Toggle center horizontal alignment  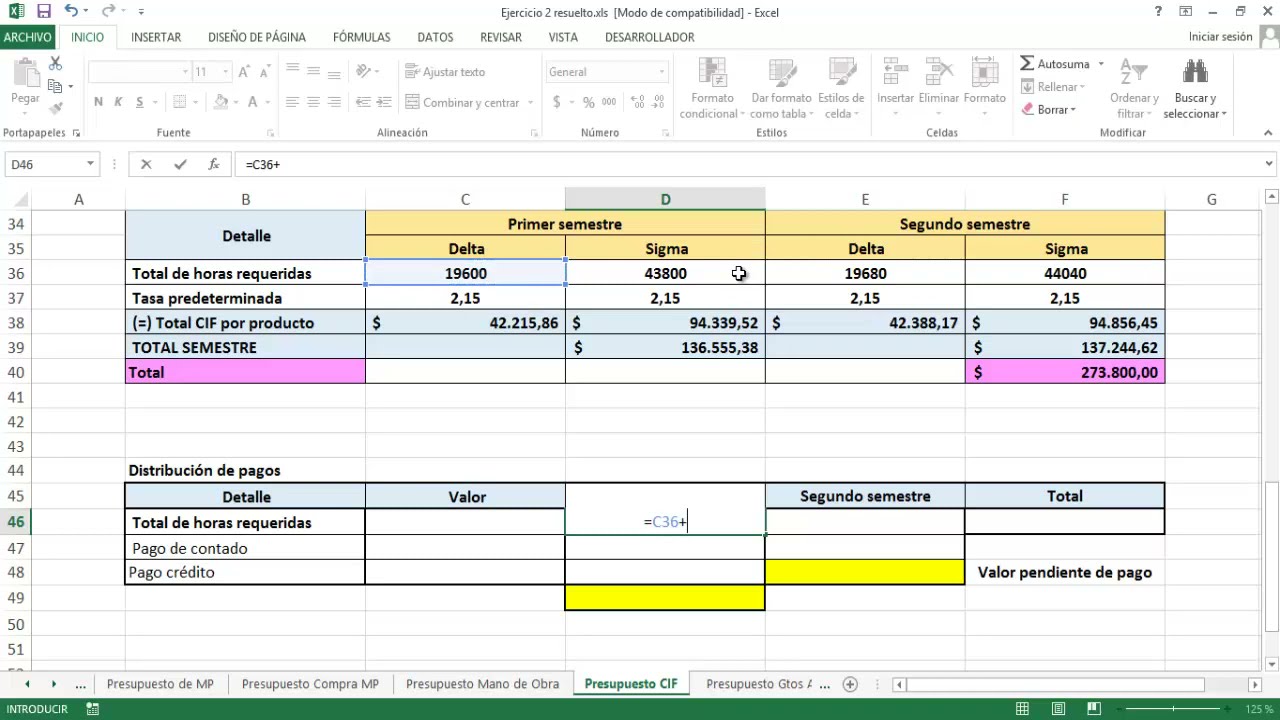point(313,102)
